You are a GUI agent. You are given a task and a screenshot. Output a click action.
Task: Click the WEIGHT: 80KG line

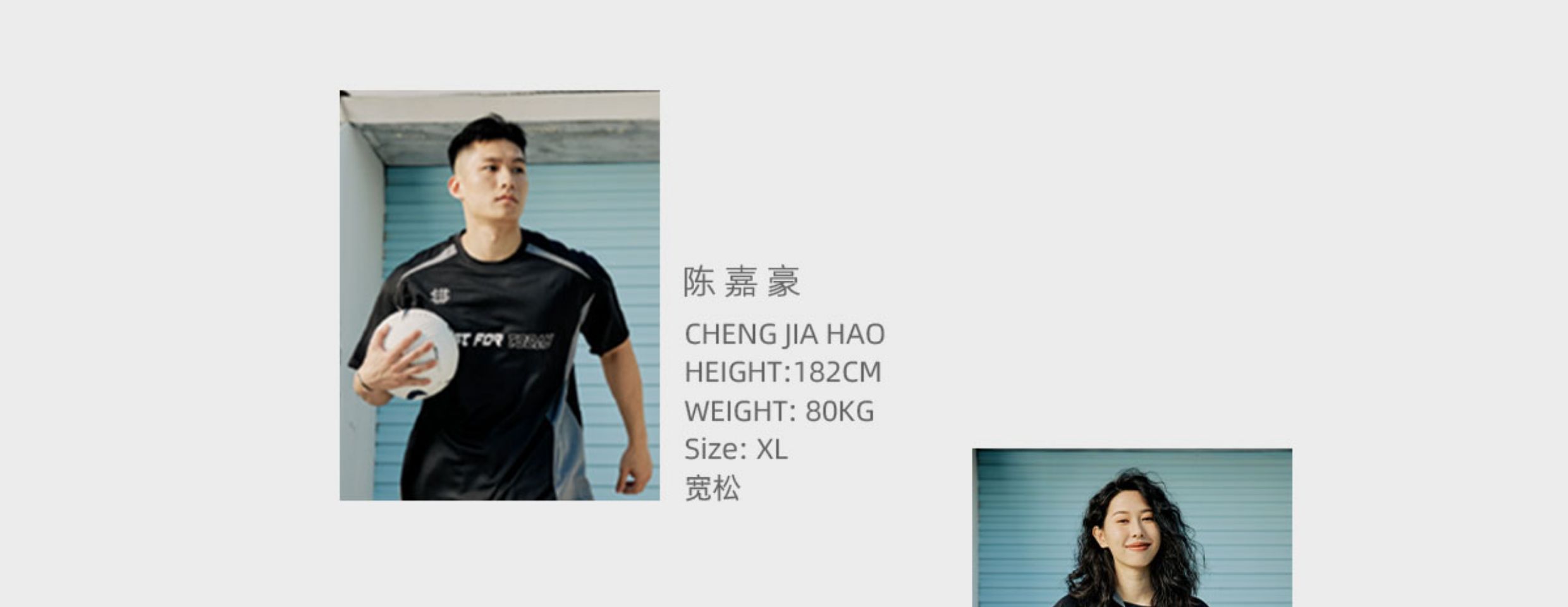click(780, 411)
